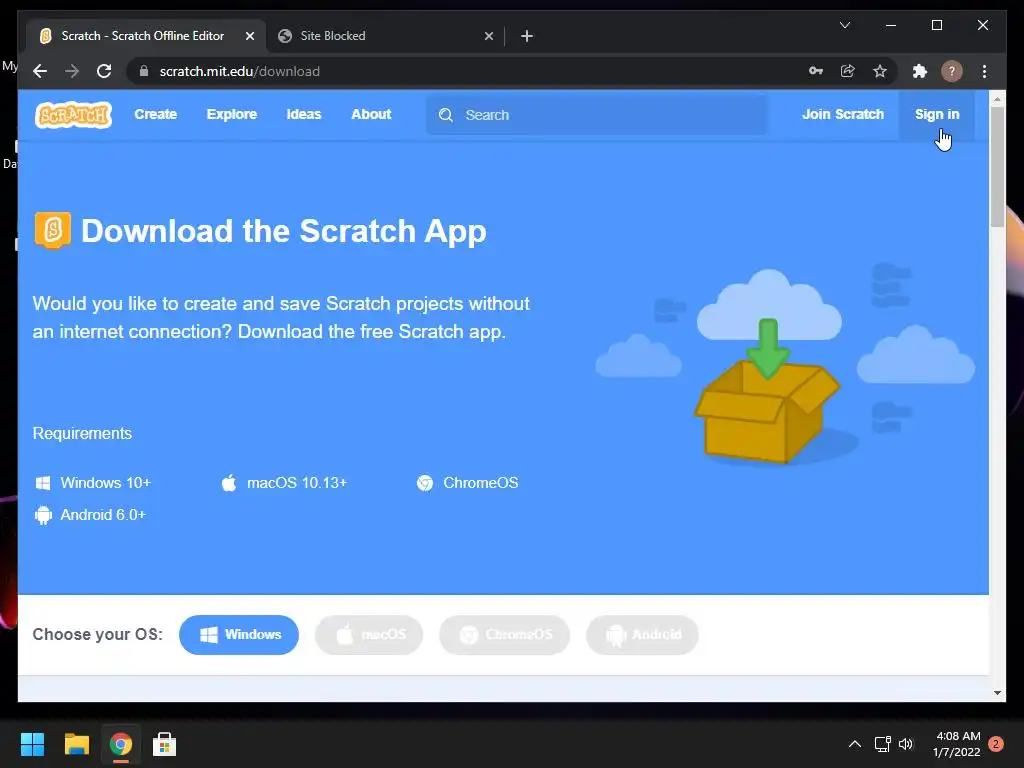Screen dimensions: 1024x768
Task: Open the Extensions puzzle icon
Action: (x=920, y=71)
